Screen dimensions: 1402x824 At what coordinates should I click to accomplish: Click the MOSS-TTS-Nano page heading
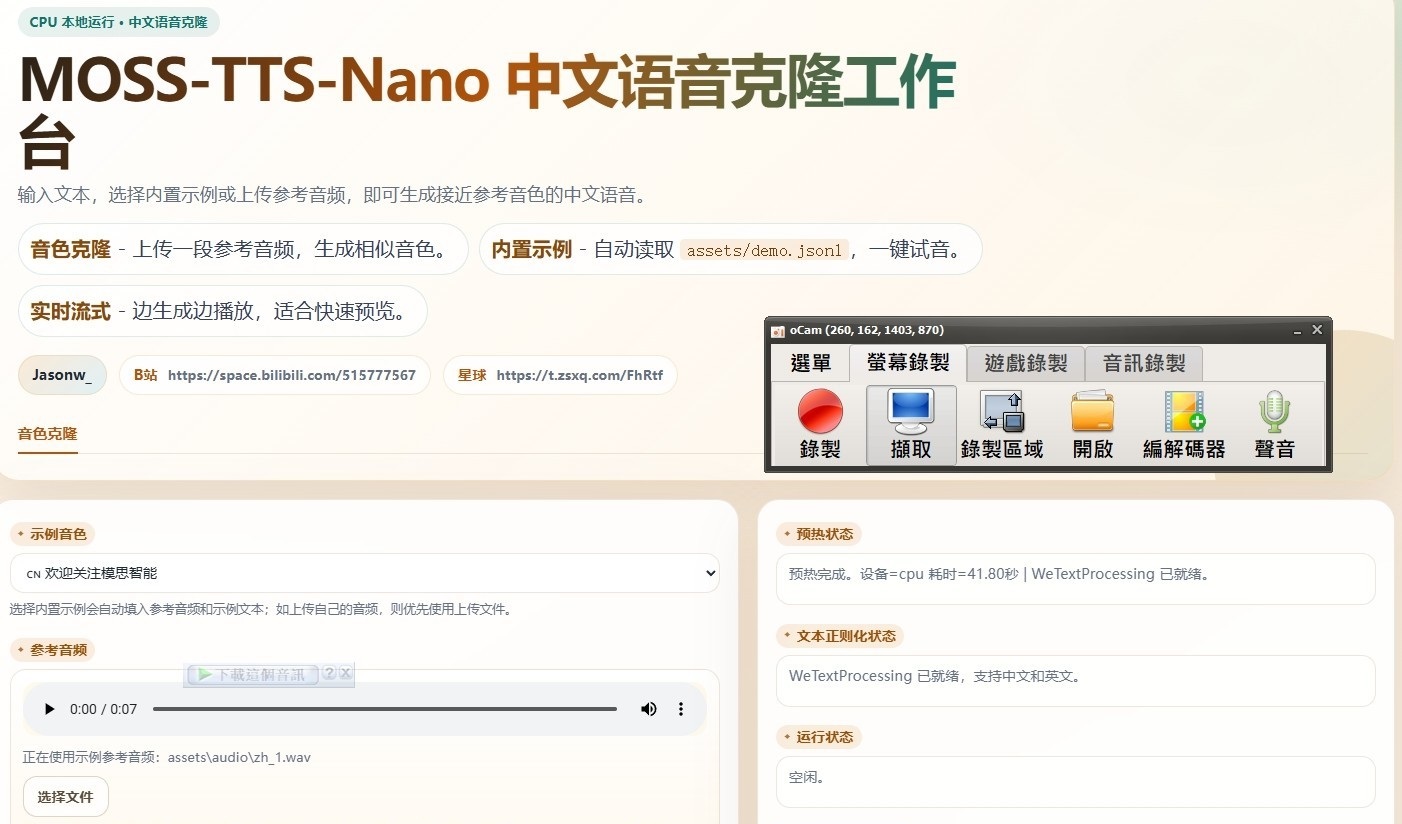pyautogui.click(x=487, y=110)
